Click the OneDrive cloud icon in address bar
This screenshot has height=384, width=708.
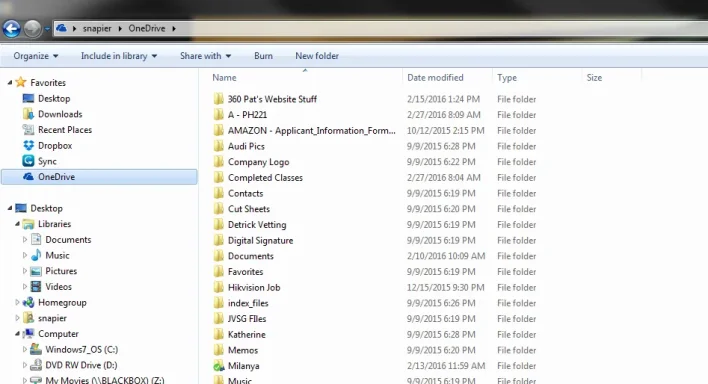point(61,28)
